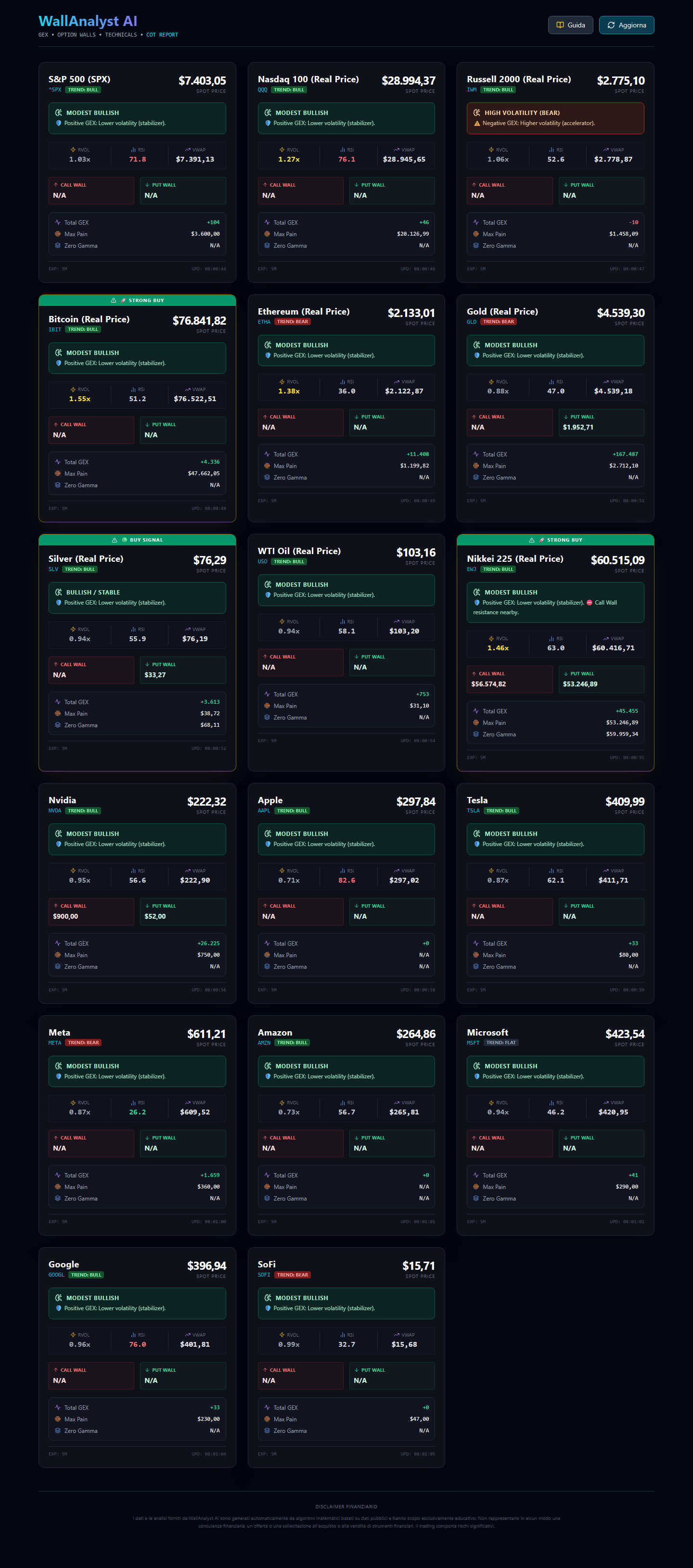Image resolution: width=693 pixels, height=1568 pixels.
Task: Click Google Max Pain value $230,00
Action: pos(208,1419)
